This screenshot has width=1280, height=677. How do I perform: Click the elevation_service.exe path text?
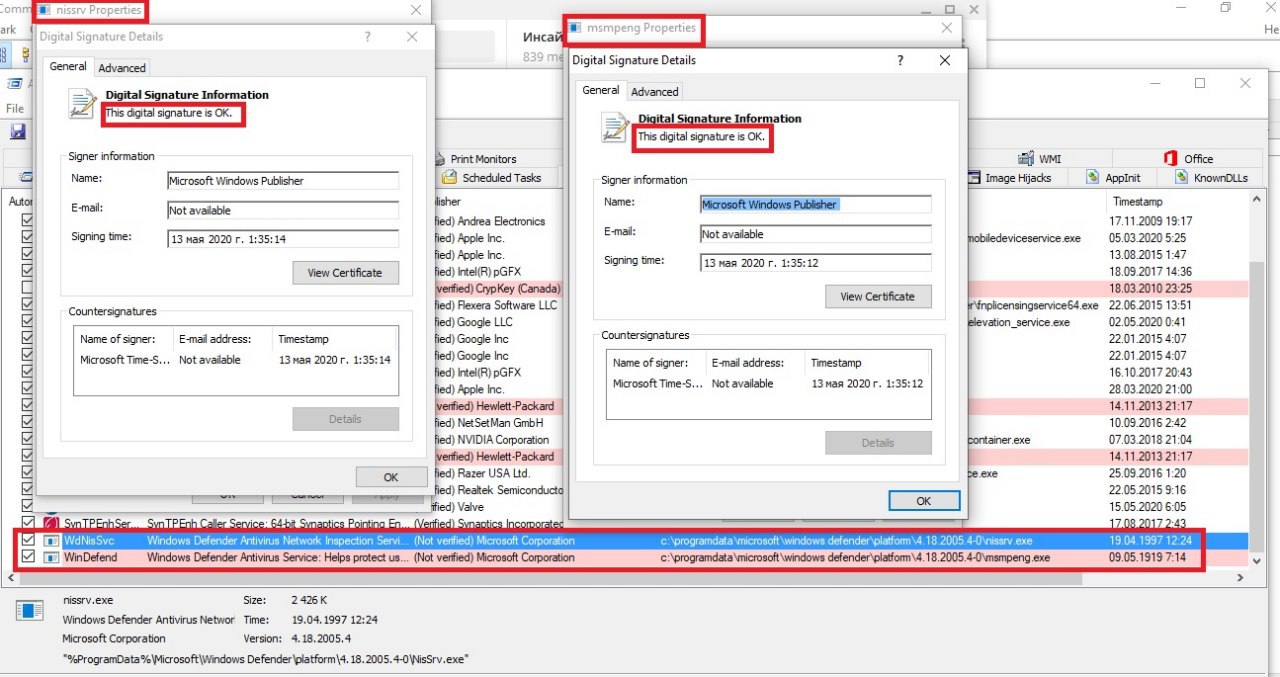point(1019,322)
